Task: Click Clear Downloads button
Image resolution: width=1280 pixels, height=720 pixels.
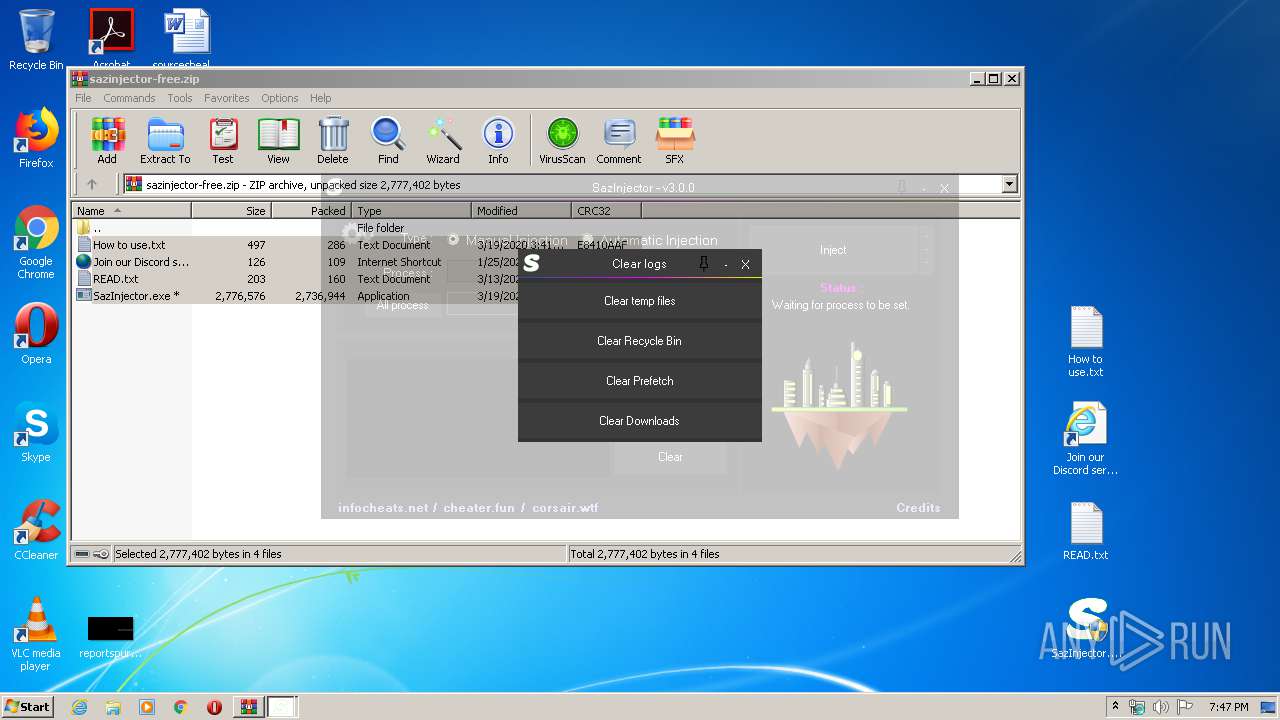Action: (640, 421)
